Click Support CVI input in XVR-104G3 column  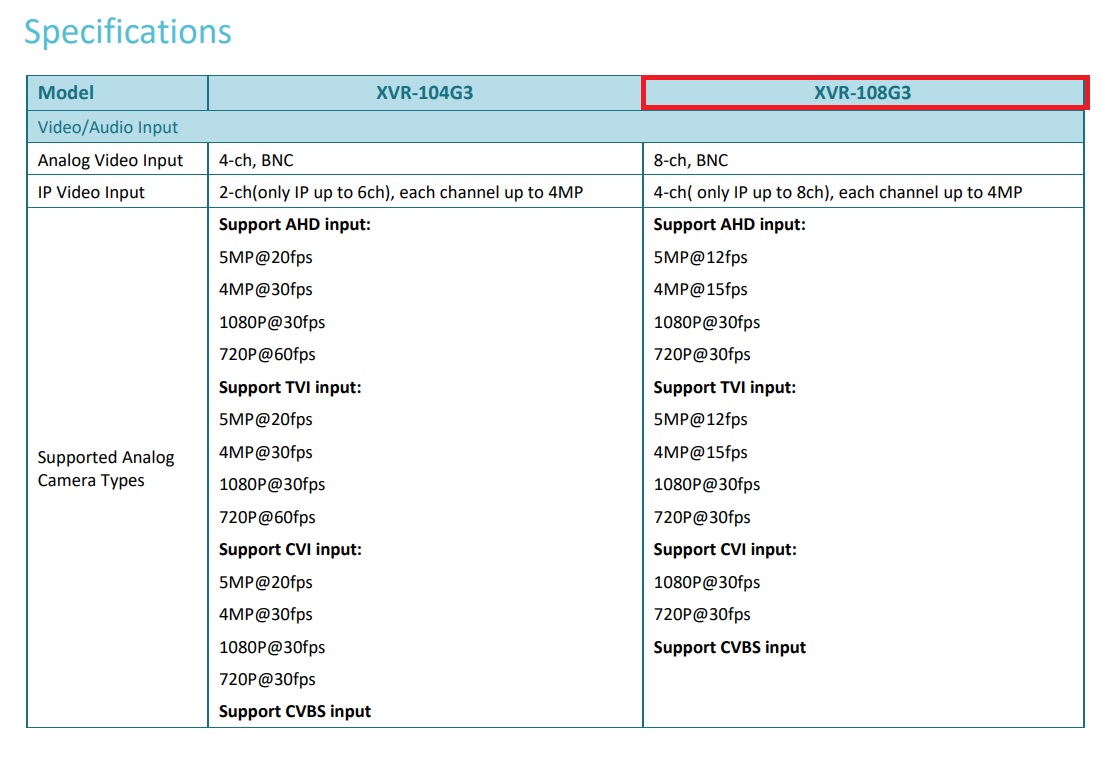pos(290,549)
